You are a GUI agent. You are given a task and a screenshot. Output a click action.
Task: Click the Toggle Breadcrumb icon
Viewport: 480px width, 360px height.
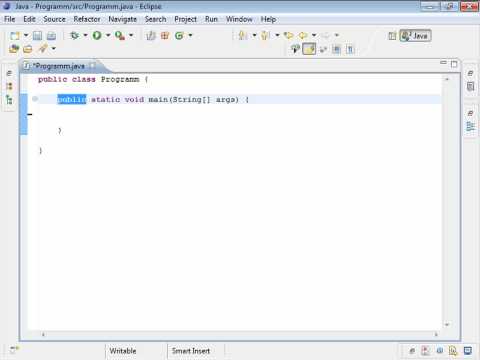(x=295, y=49)
